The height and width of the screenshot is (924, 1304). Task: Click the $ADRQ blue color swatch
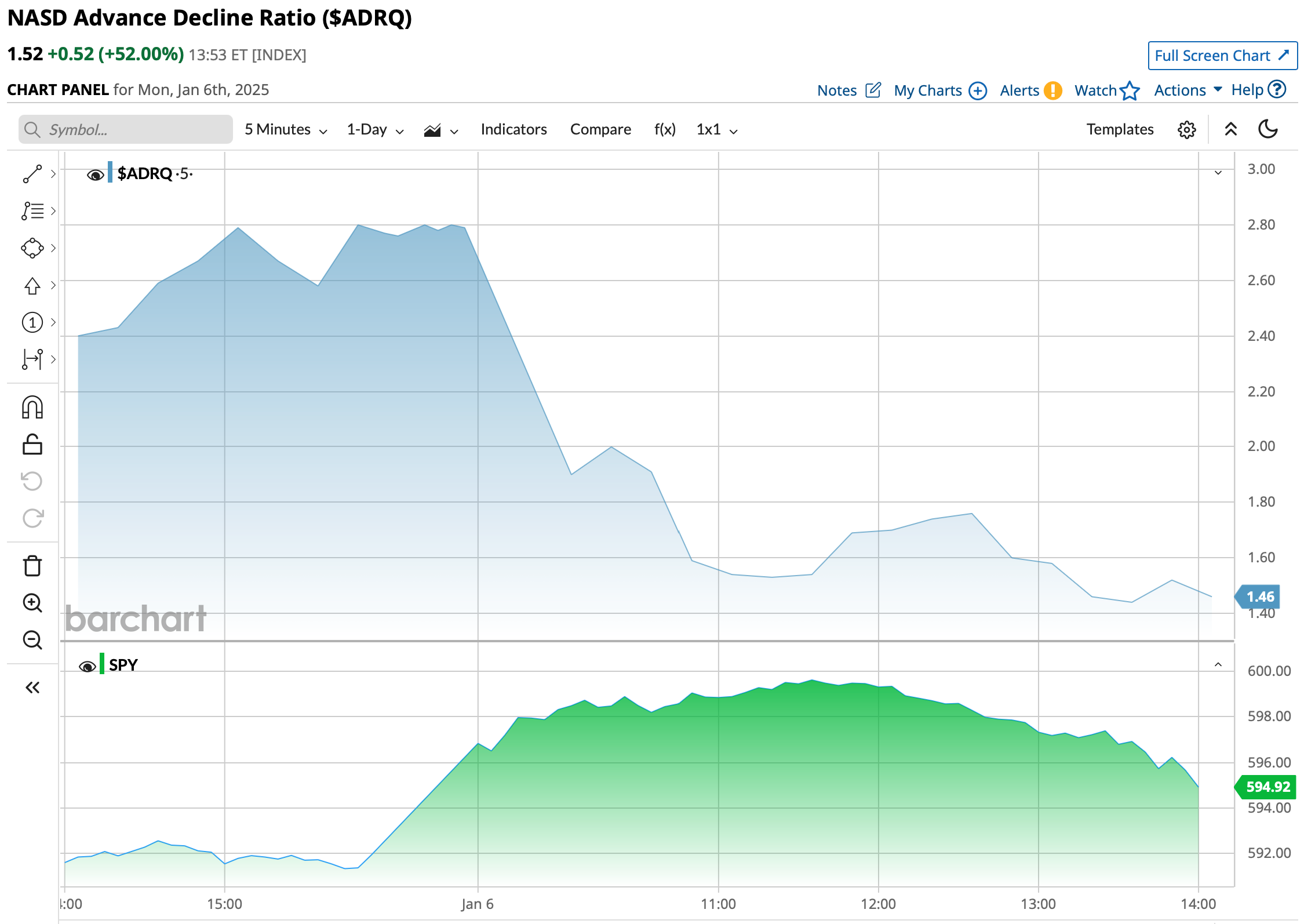(x=110, y=173)
